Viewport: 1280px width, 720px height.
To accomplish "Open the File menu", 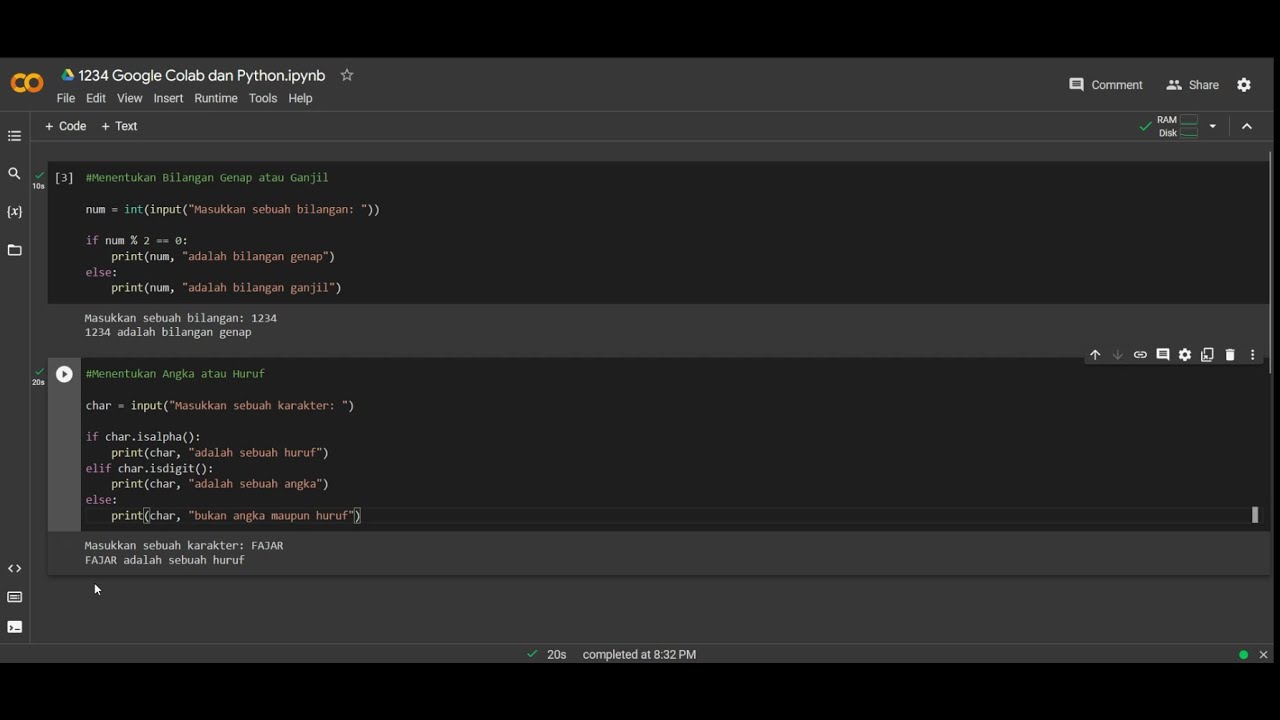I will point(66,98).
